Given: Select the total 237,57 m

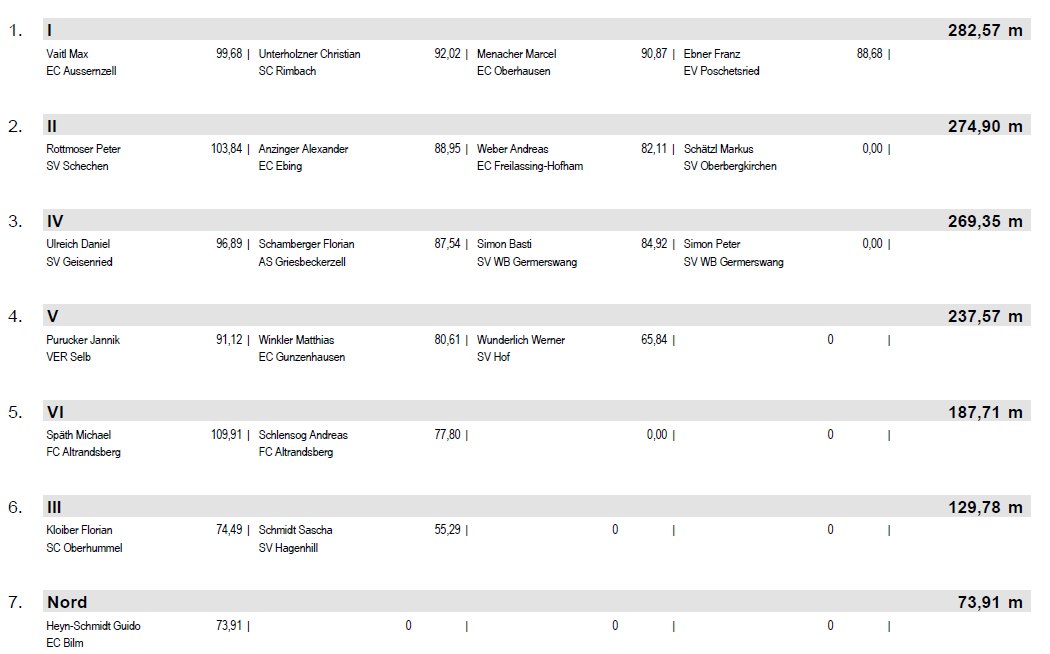Looking at the screenshot, I should click(x=984, y=316).
